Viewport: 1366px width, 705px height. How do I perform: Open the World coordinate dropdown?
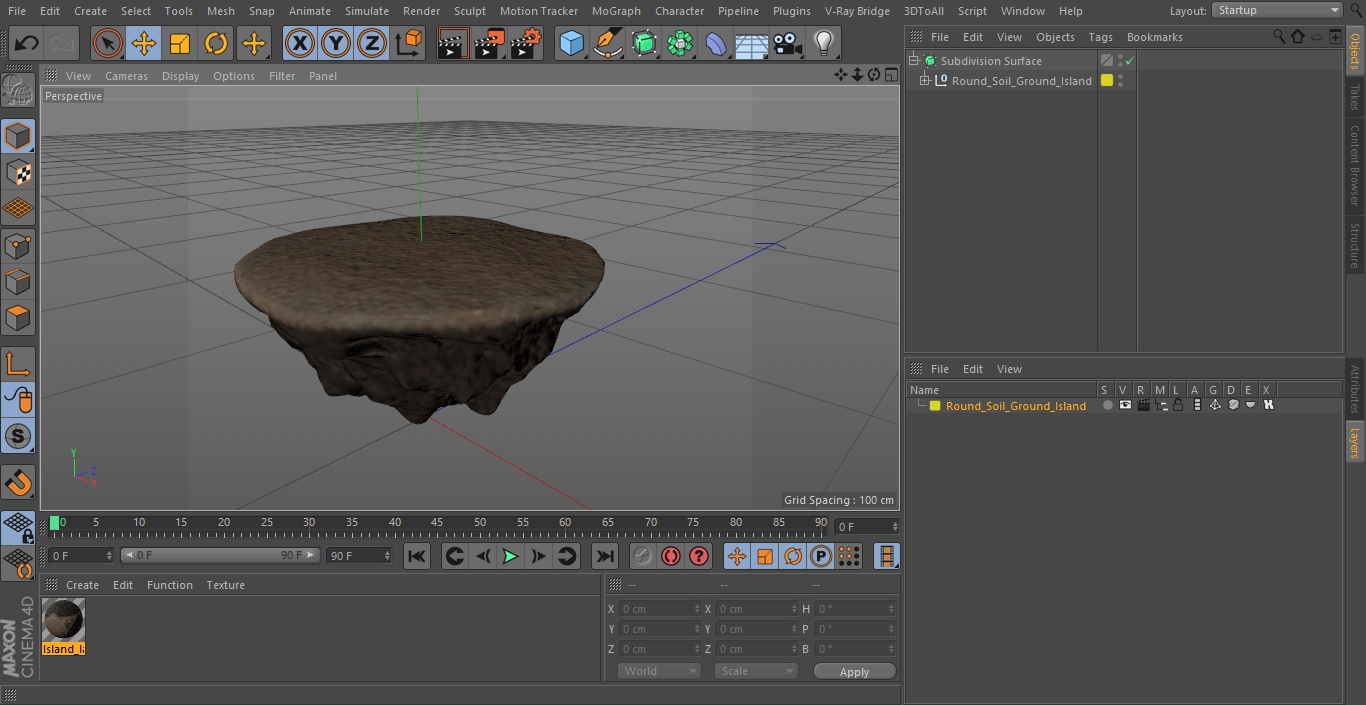tap(658, 671)
